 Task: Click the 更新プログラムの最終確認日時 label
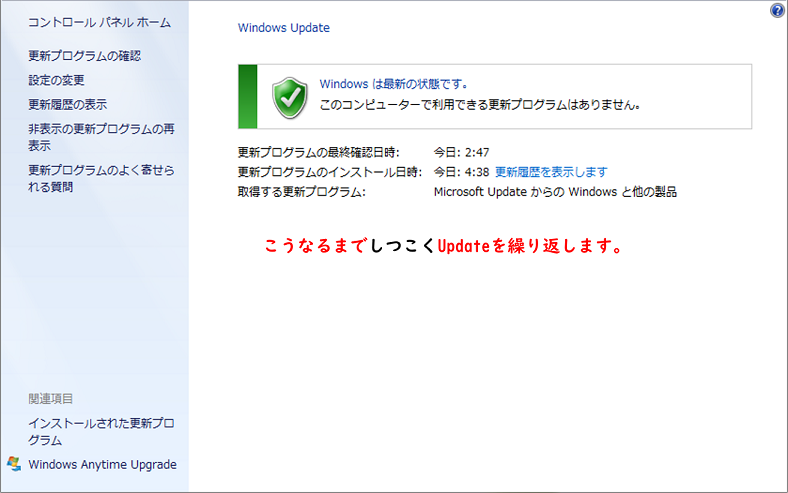[319, 152]
